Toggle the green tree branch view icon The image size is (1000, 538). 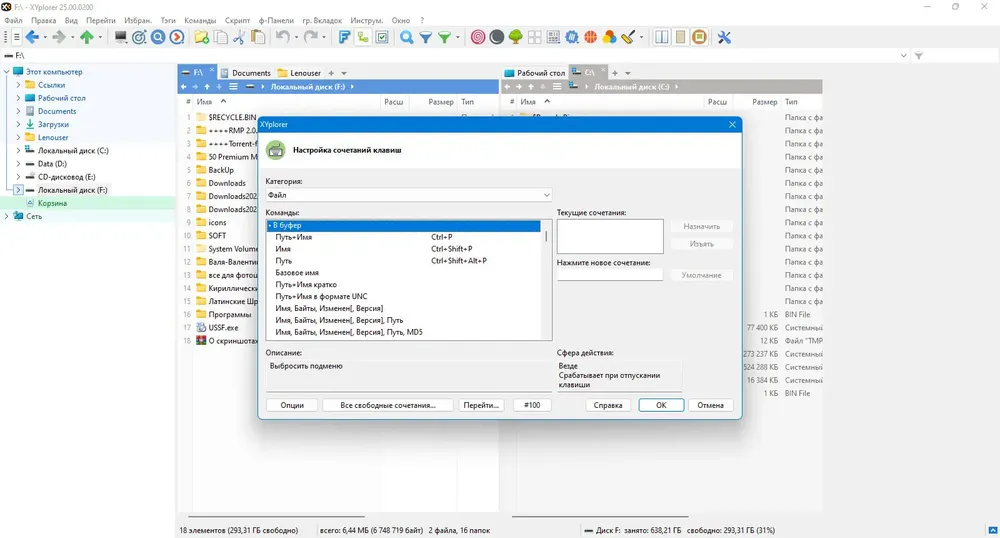(x=363, y=38)
